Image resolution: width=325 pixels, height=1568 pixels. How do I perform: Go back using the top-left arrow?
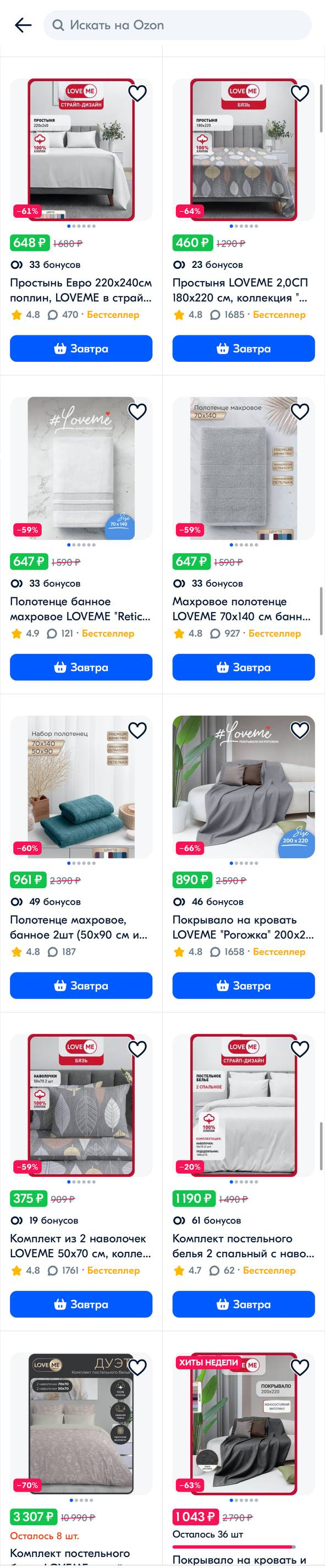[x=23, y=25]
